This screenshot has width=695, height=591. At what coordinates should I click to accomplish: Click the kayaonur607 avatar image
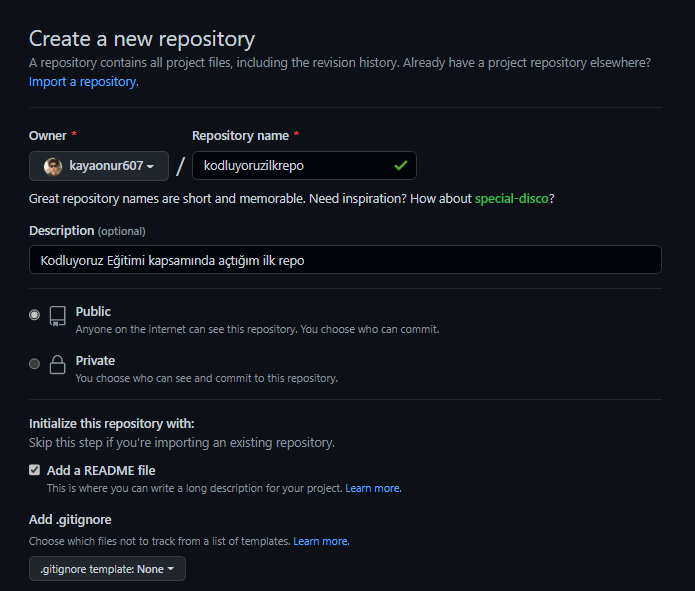[x=53, y=166]
